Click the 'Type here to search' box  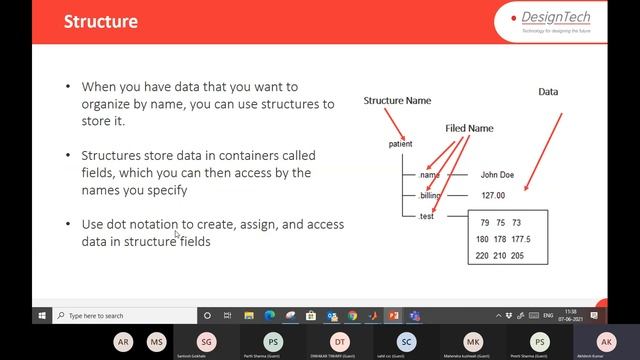pos(124,316)
